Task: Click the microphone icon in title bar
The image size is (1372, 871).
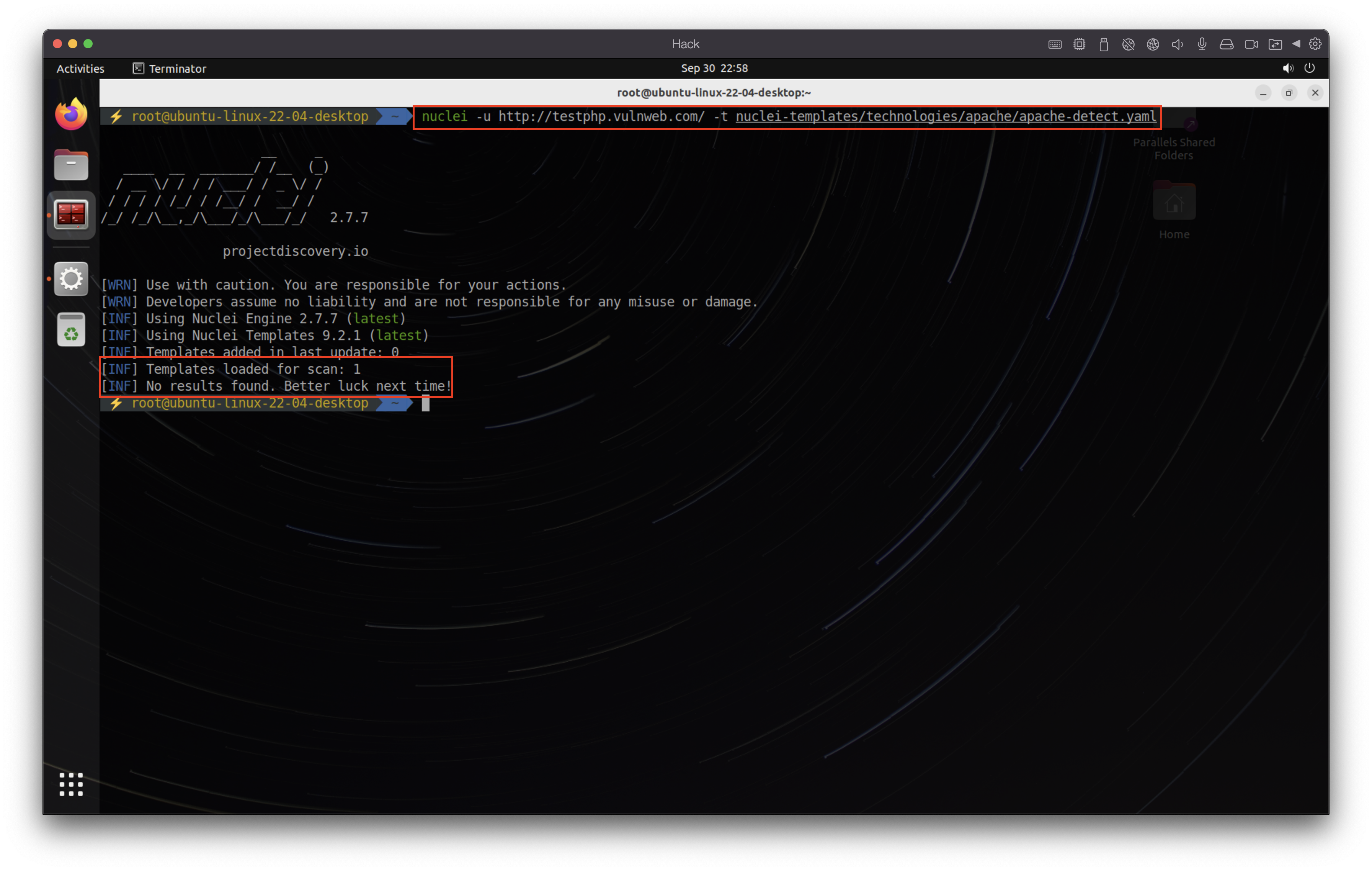Action: point(1202,44)
